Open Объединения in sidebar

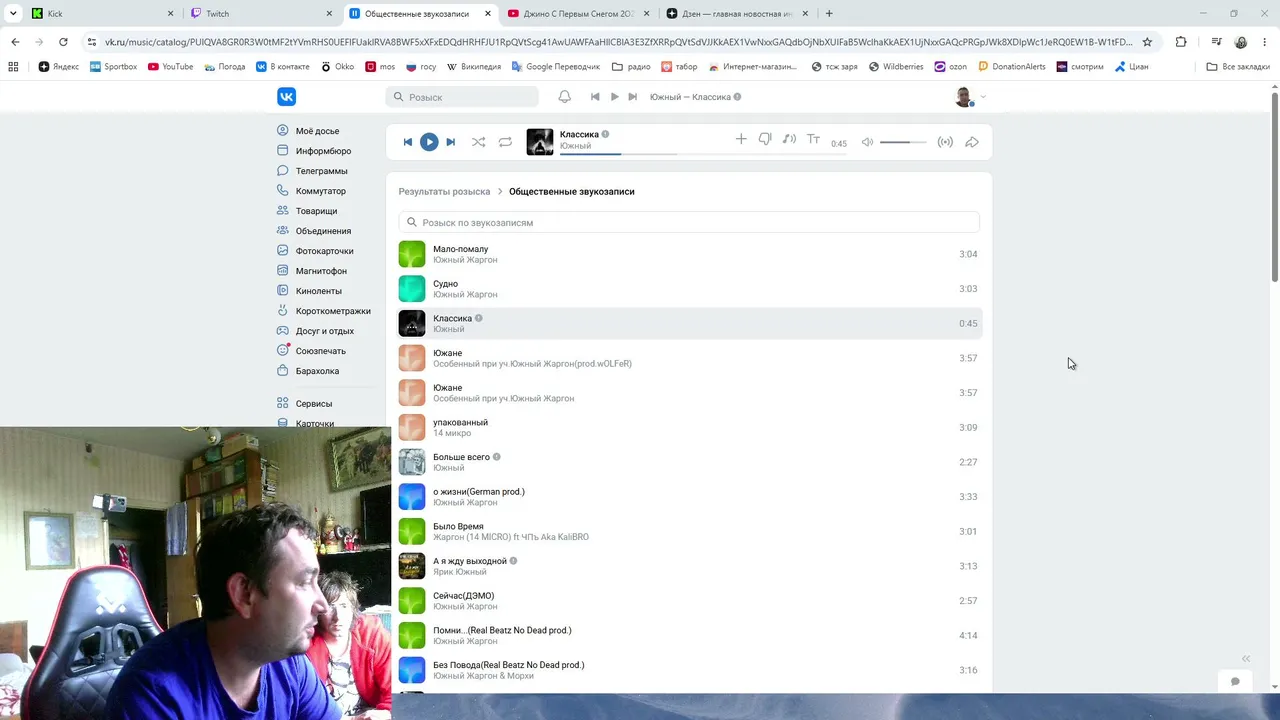coord(323,231)
